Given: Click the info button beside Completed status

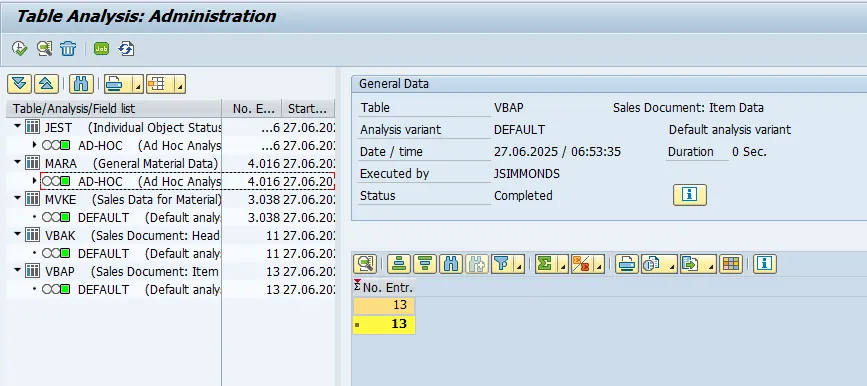Looking at the screenshot, I should pyautogui.click(x=690, y=195).
